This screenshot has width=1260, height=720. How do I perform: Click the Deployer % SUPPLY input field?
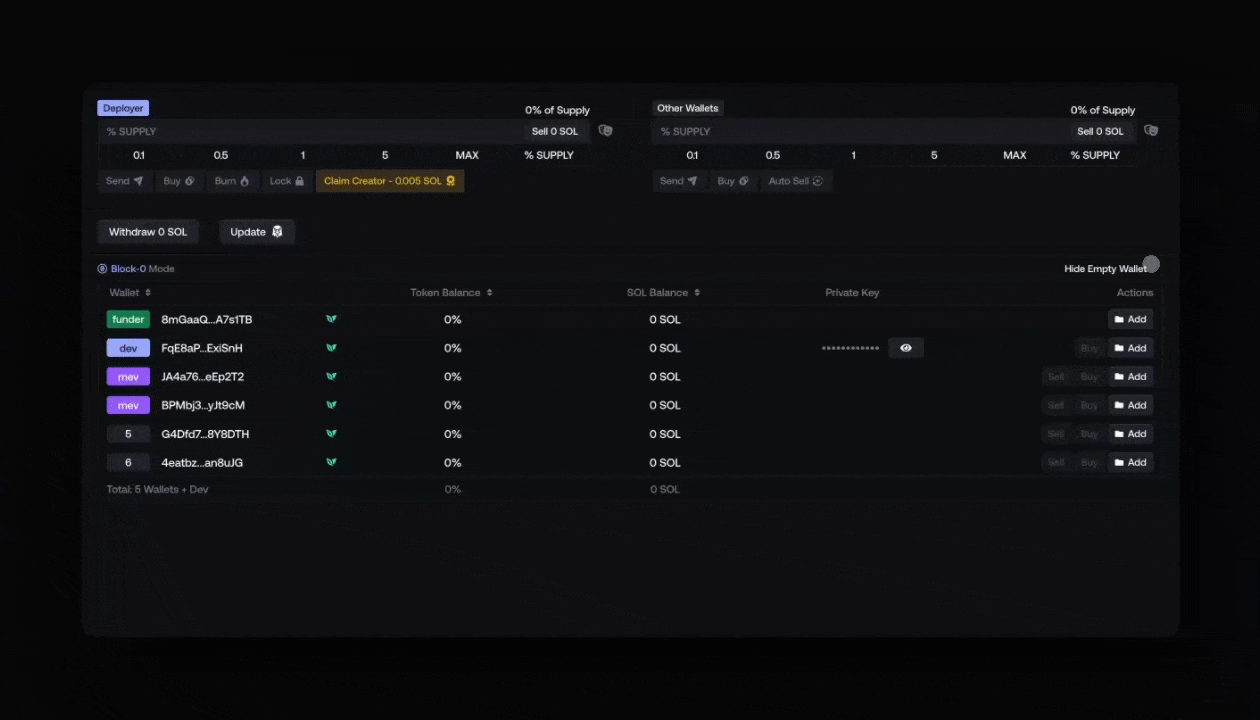pyautogui.click(x=310, y=131)
